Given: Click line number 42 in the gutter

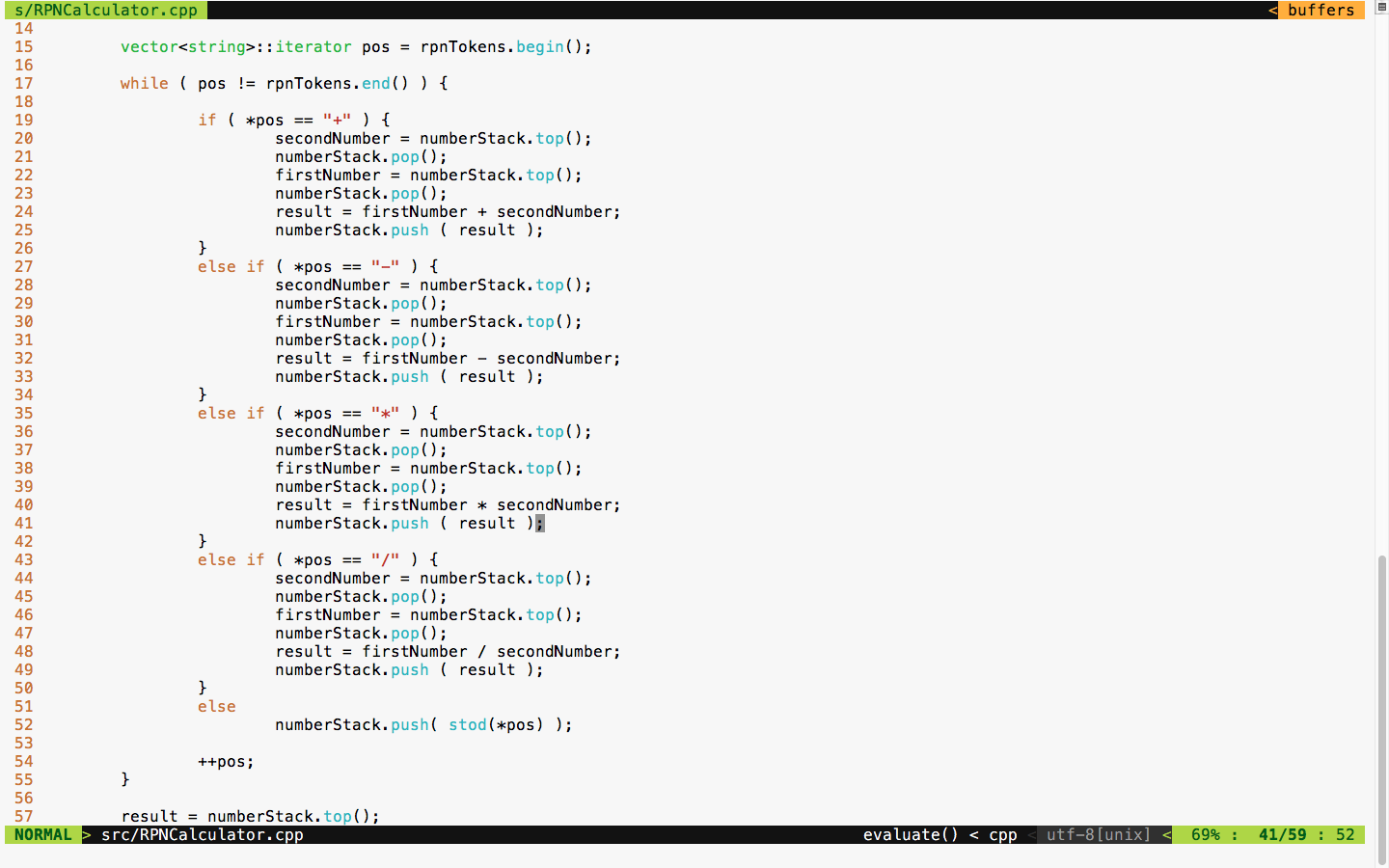Looking at the screenshot, I should (x=24, y=541).
